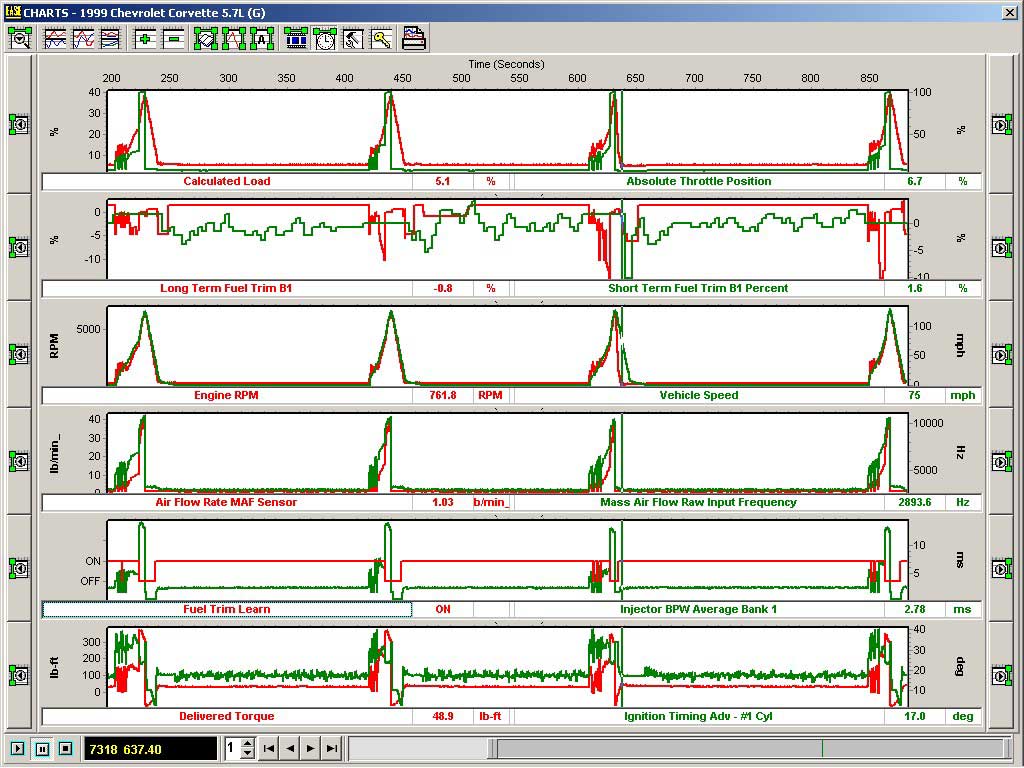1024x768 pixels.
Task: Select the stacked multi-chart view icon
Action: pyautogui.click(x=111, y=39)
